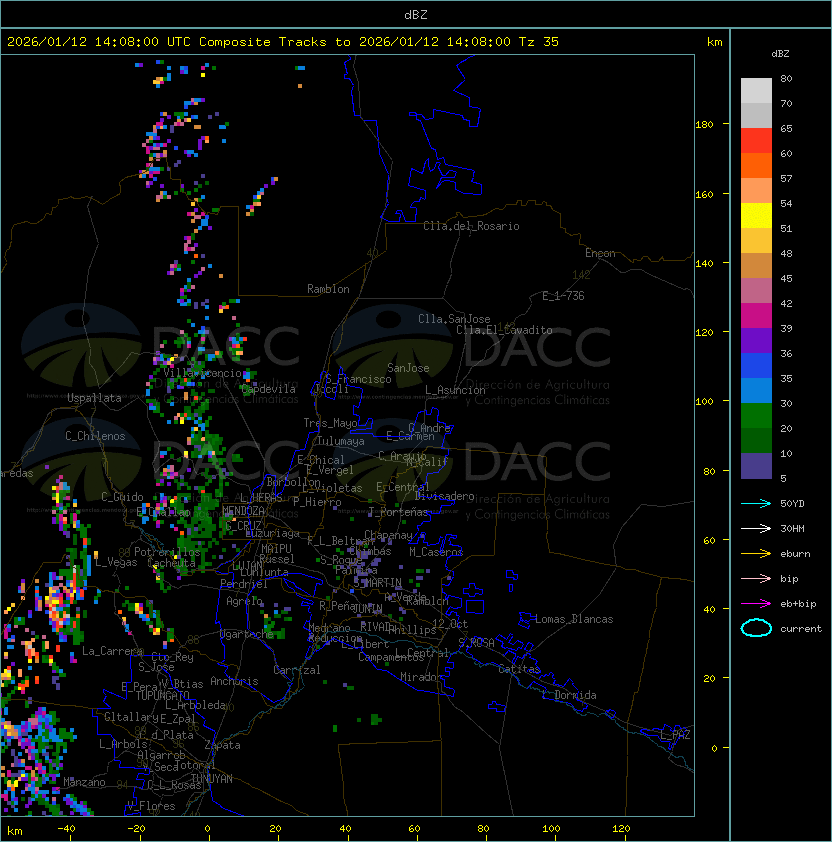Screen dimensions: 832x842
Task: Click the 'Capdevila' map label
Action: 268,389
